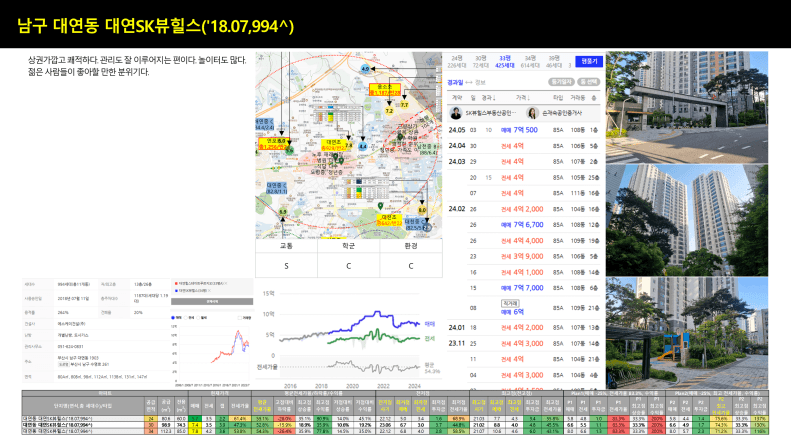Select the yellow 8.0 map marker
Viewport: 791px width, 445px height.
tap(422, 210)
